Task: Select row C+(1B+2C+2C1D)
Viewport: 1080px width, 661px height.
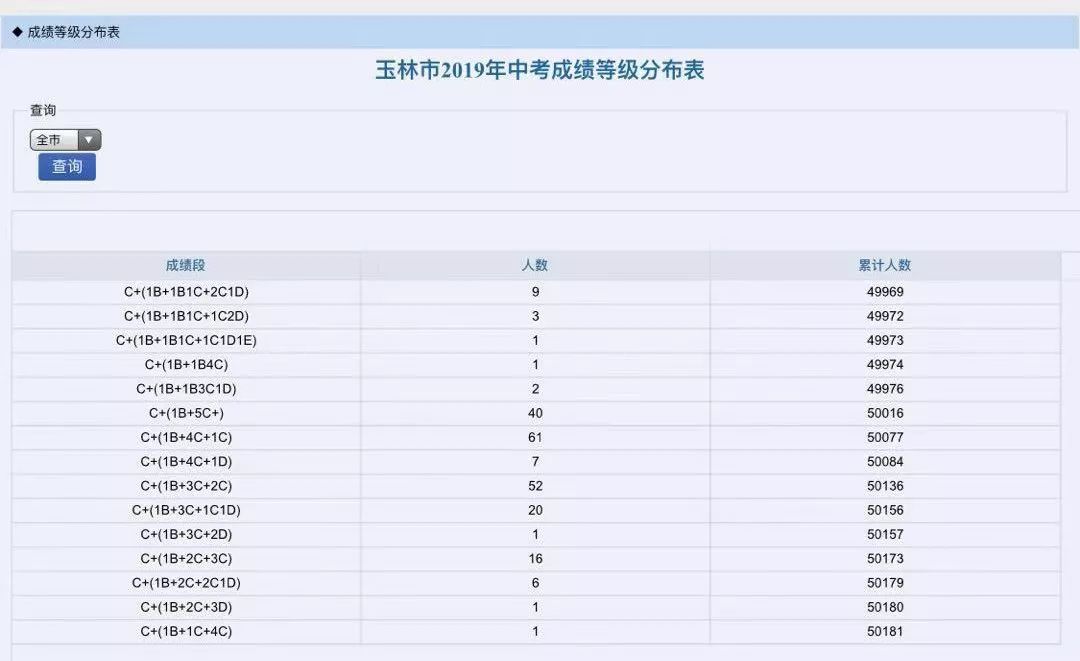Action: [536, 583]
